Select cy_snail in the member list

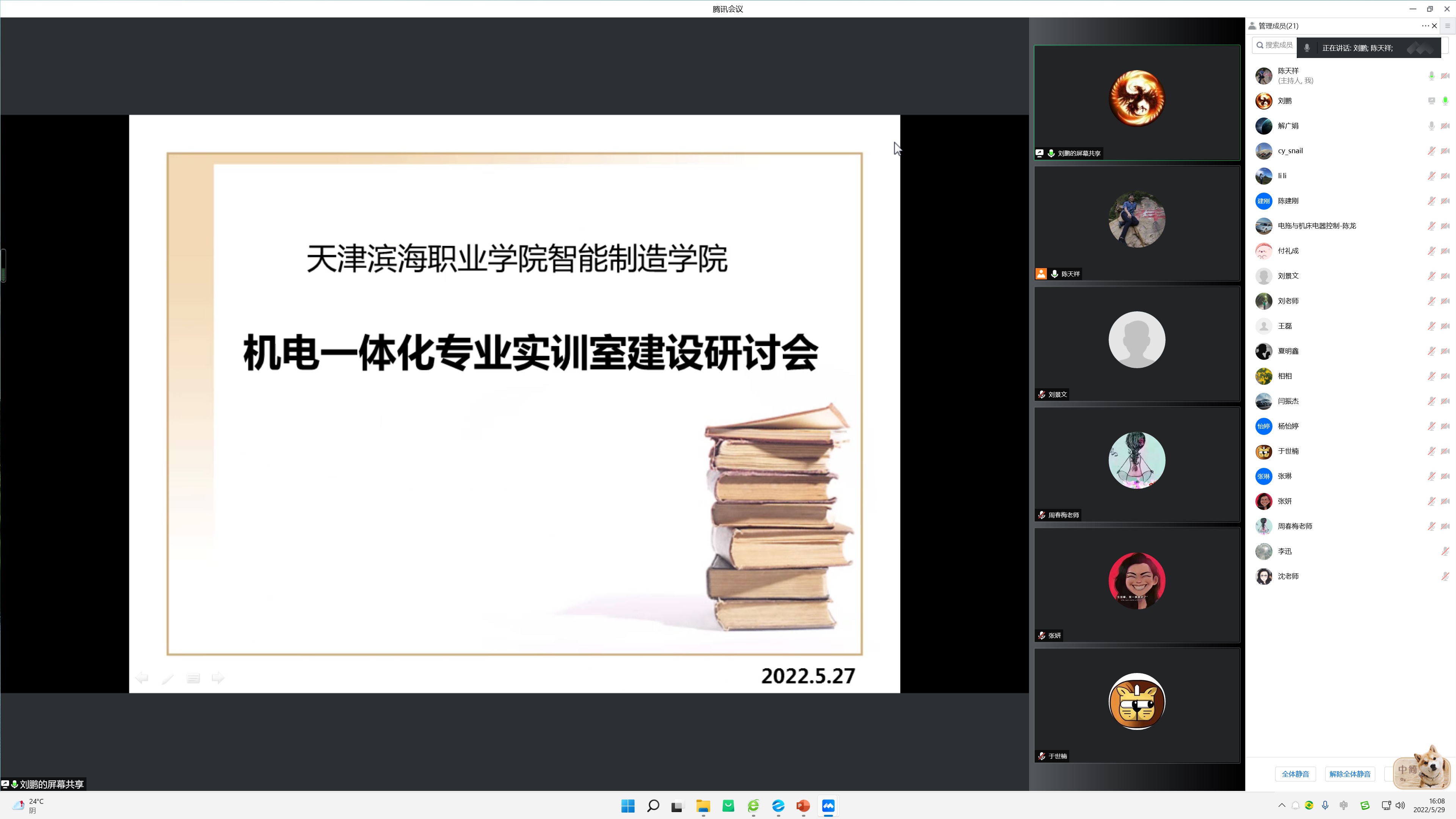tap(1290, 151)
